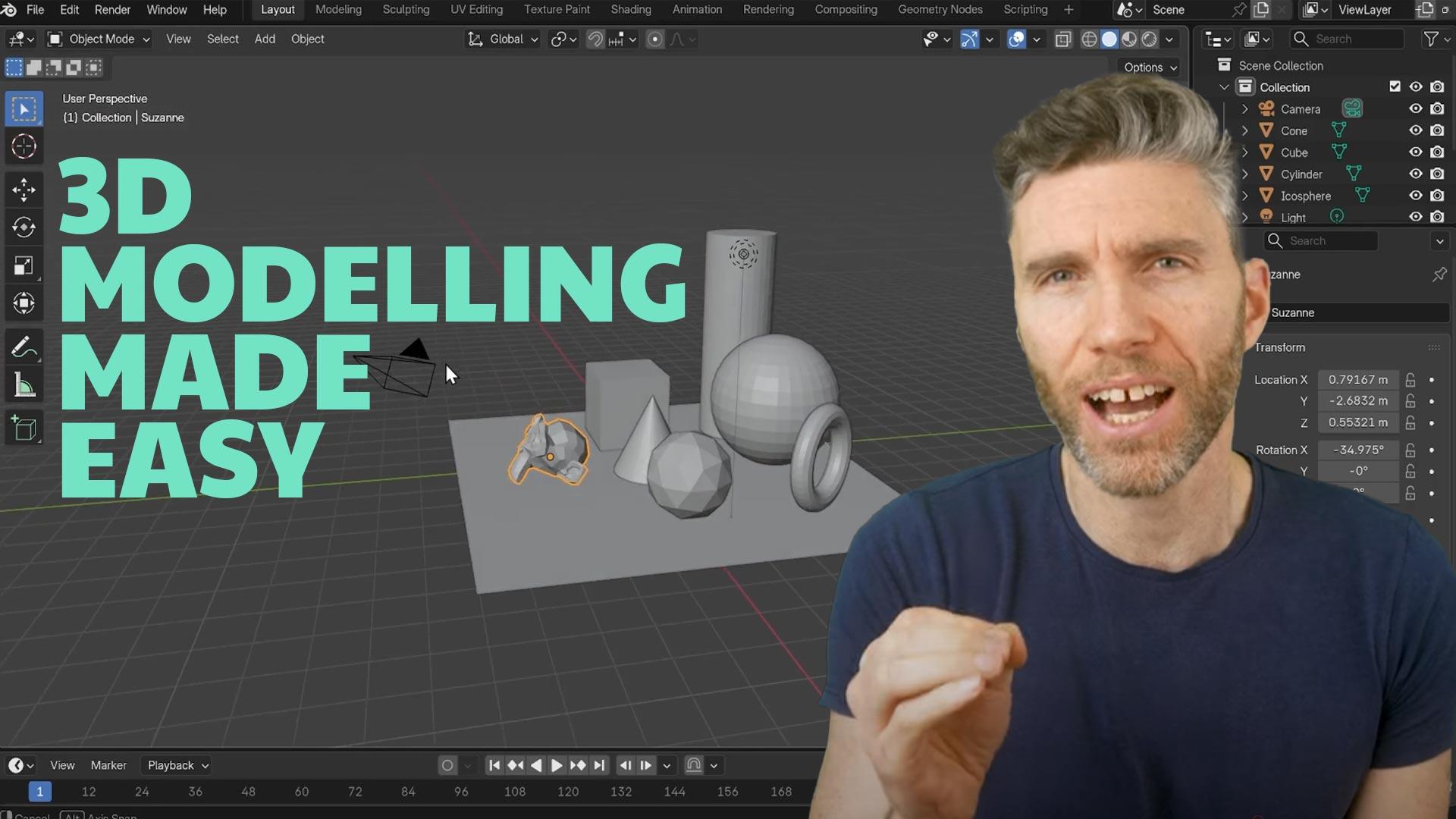Lock Location X value

pos(1410,380)
